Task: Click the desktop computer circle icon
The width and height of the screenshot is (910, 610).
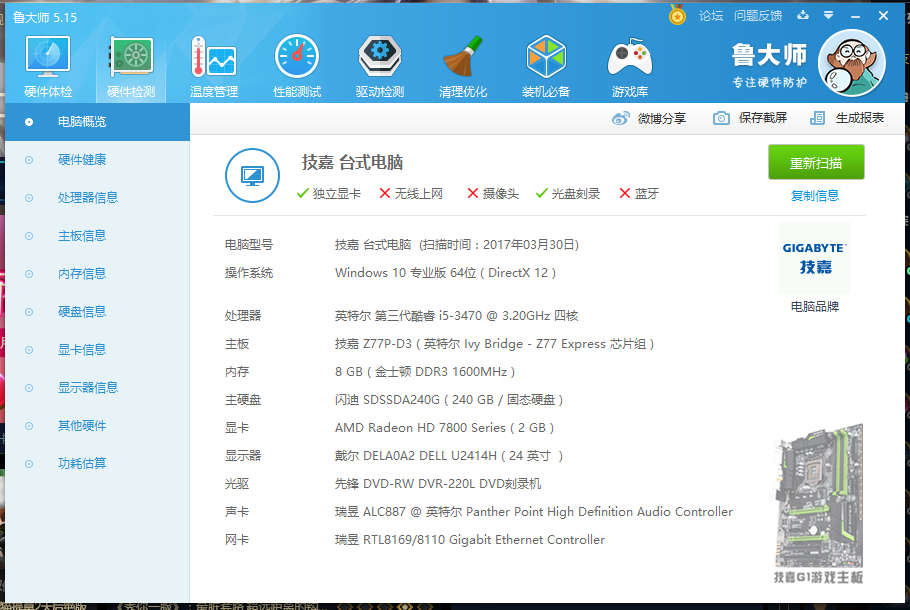Action: pyautogui.click(x=252, y=175)
